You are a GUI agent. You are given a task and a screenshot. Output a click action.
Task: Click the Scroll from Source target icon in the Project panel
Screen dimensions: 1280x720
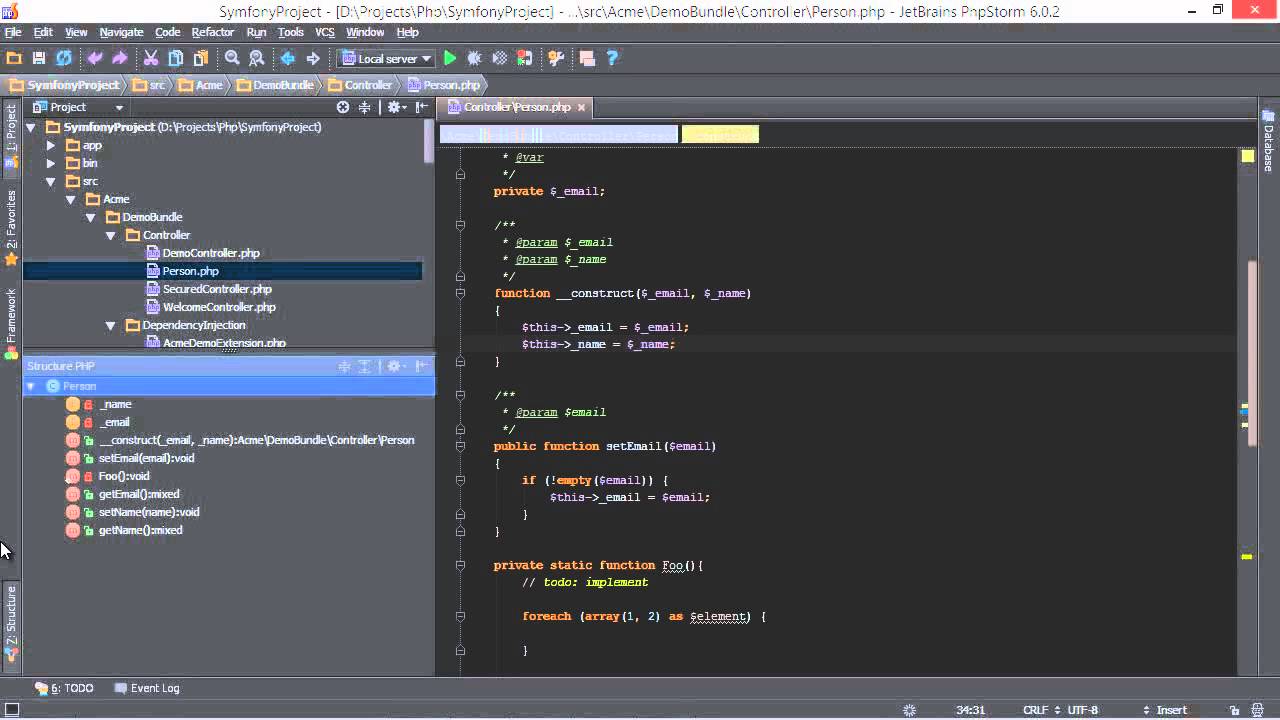tap(343, 107)
